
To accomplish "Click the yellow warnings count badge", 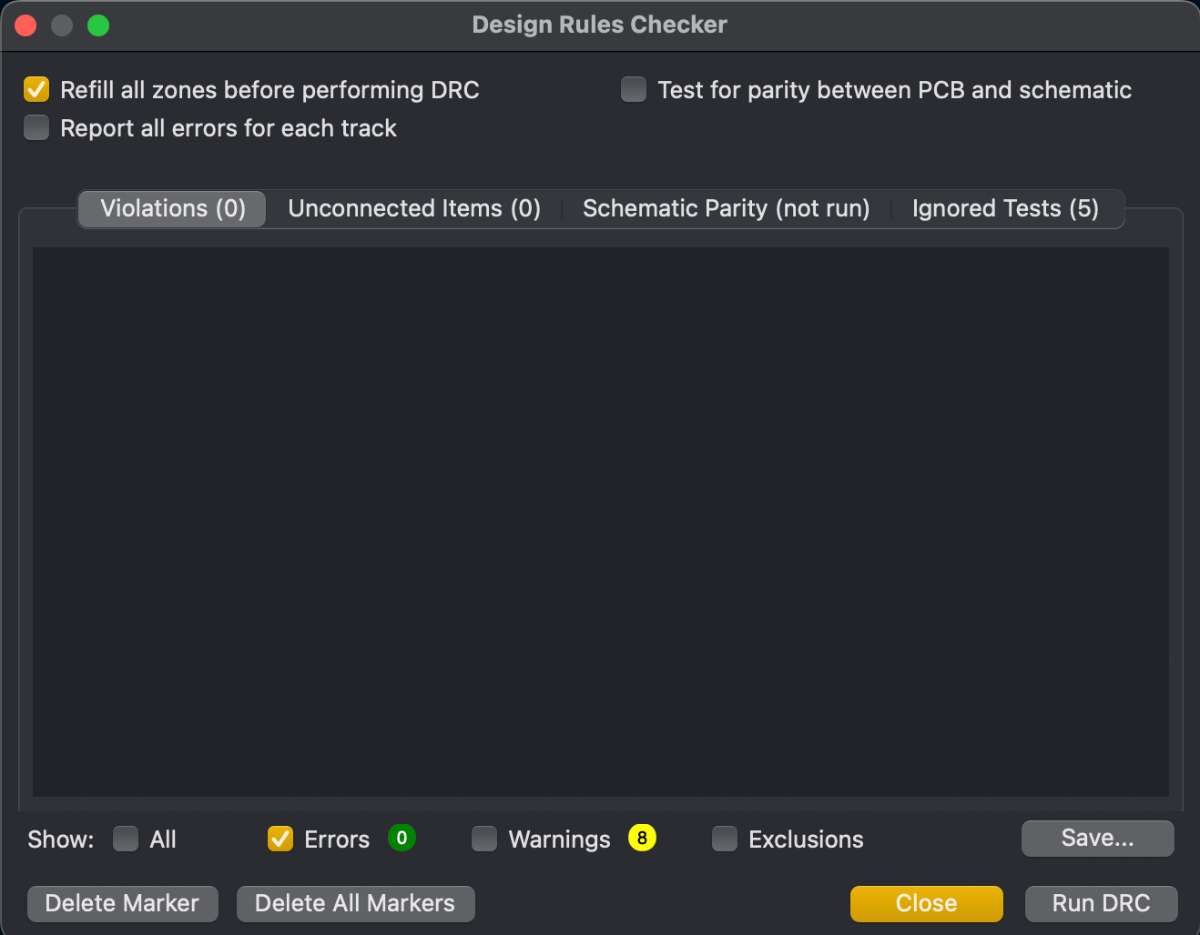I will coord(642,838).
